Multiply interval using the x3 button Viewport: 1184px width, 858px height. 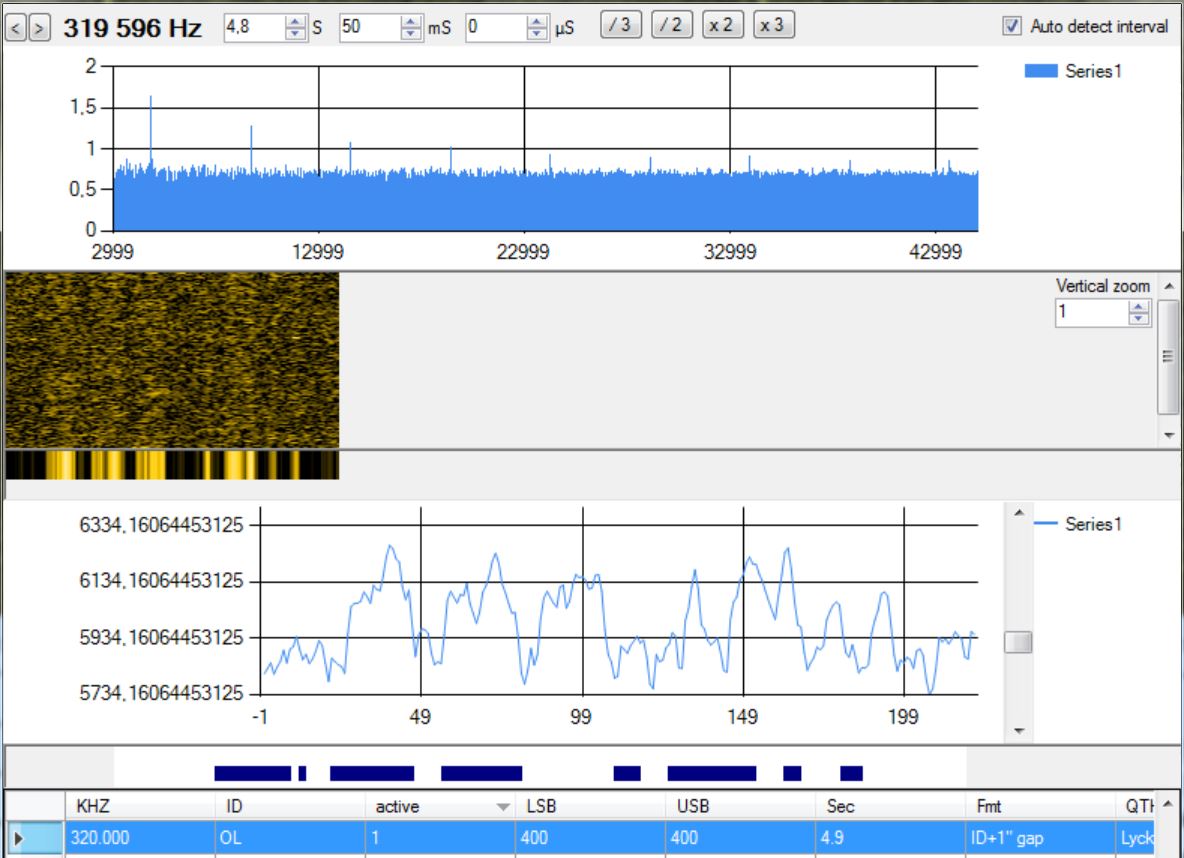pos(773,25)
